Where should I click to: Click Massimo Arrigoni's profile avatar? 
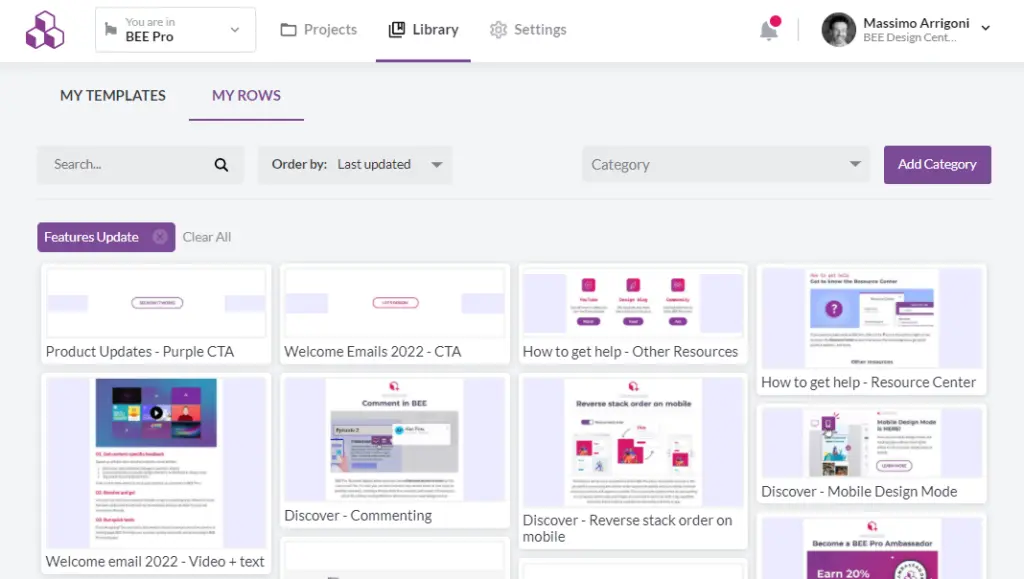tap(838, 30)
